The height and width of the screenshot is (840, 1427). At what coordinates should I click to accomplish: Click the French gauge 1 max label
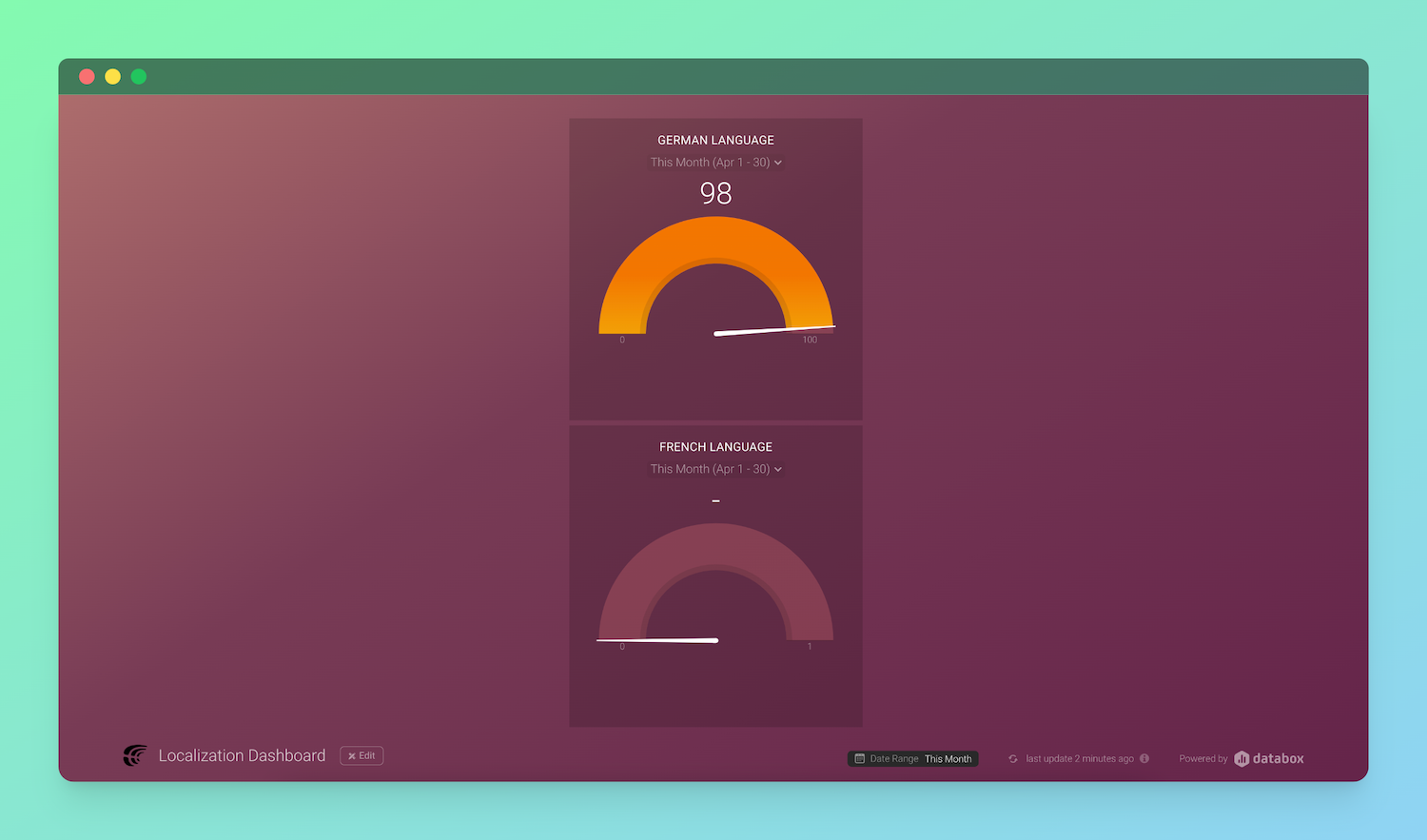point(810,647)
